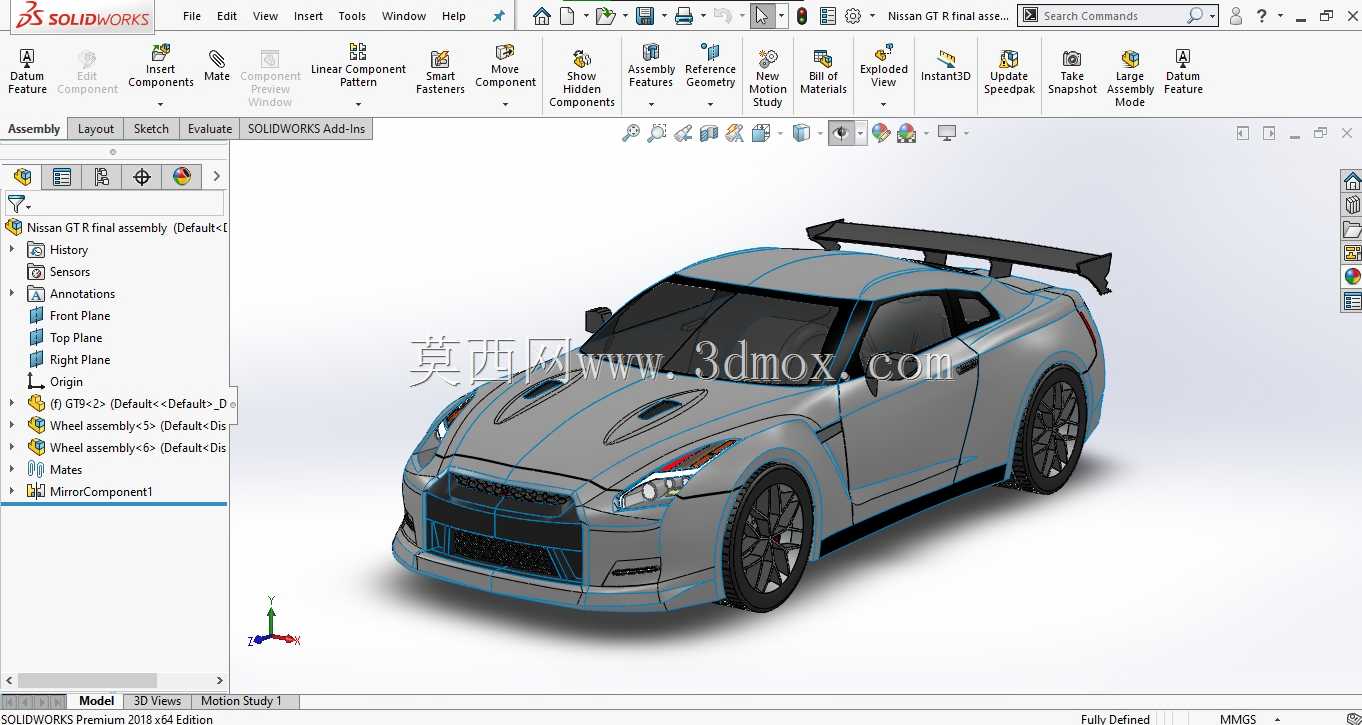This screenshot has height=725, width=1362.
Task: Click Edit Appearance color ball in view toolbar
Action: (x=881, y=133)
